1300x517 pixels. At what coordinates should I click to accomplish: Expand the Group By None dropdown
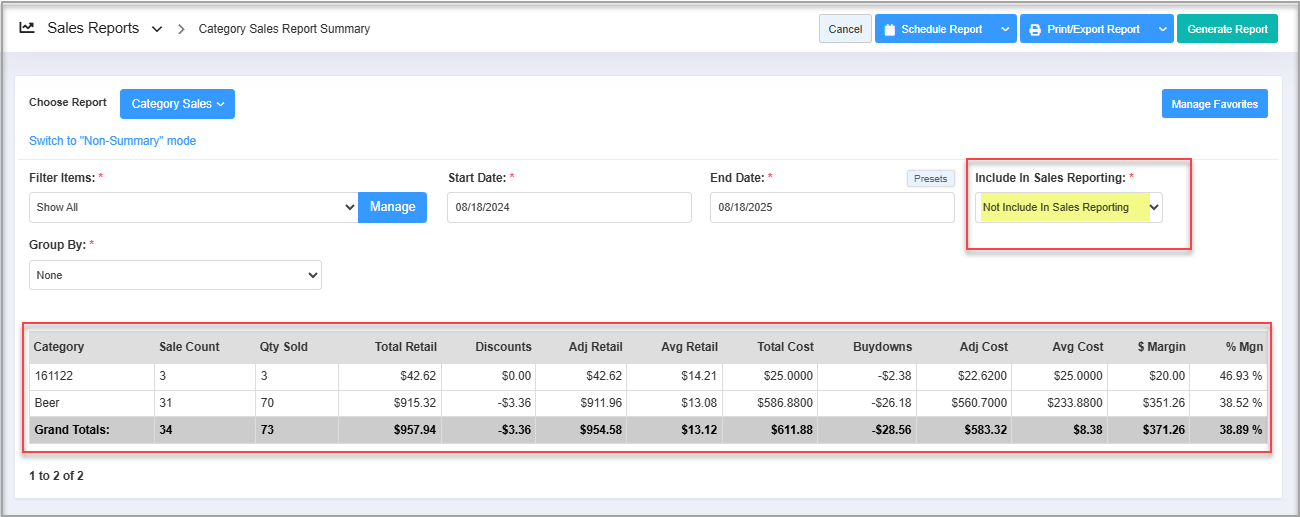point(175,275)
